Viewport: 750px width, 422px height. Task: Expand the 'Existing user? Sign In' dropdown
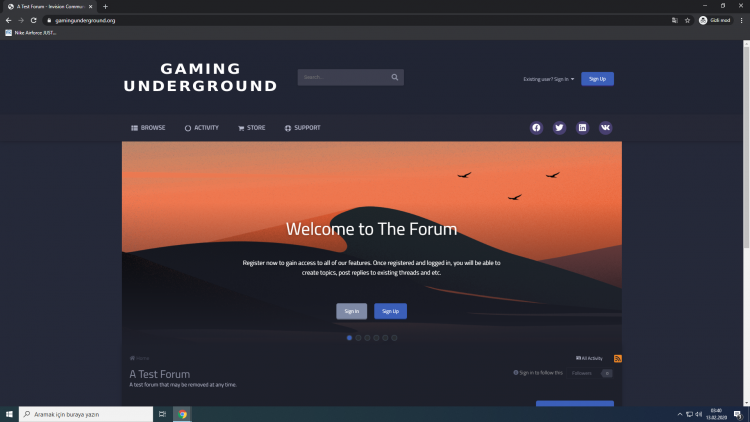pyautogui.click(x=549, y=79)
